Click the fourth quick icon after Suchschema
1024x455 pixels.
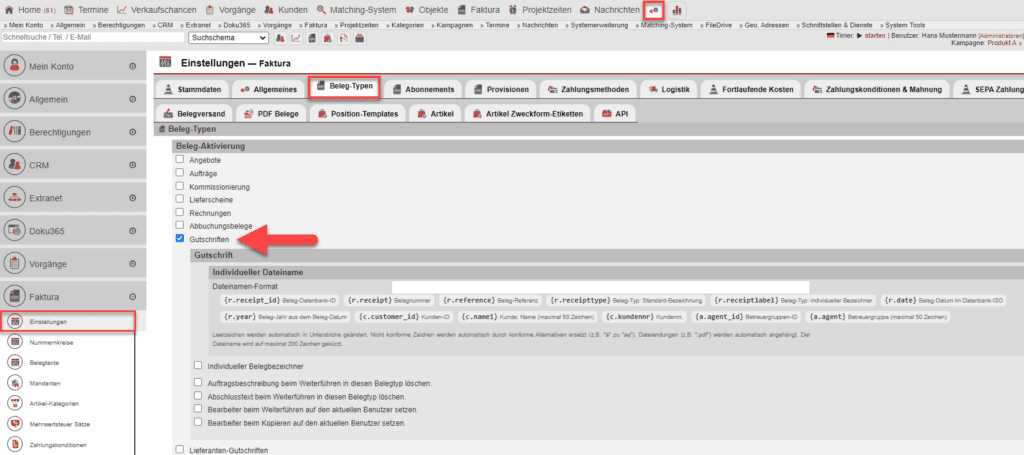click(328, 38)
